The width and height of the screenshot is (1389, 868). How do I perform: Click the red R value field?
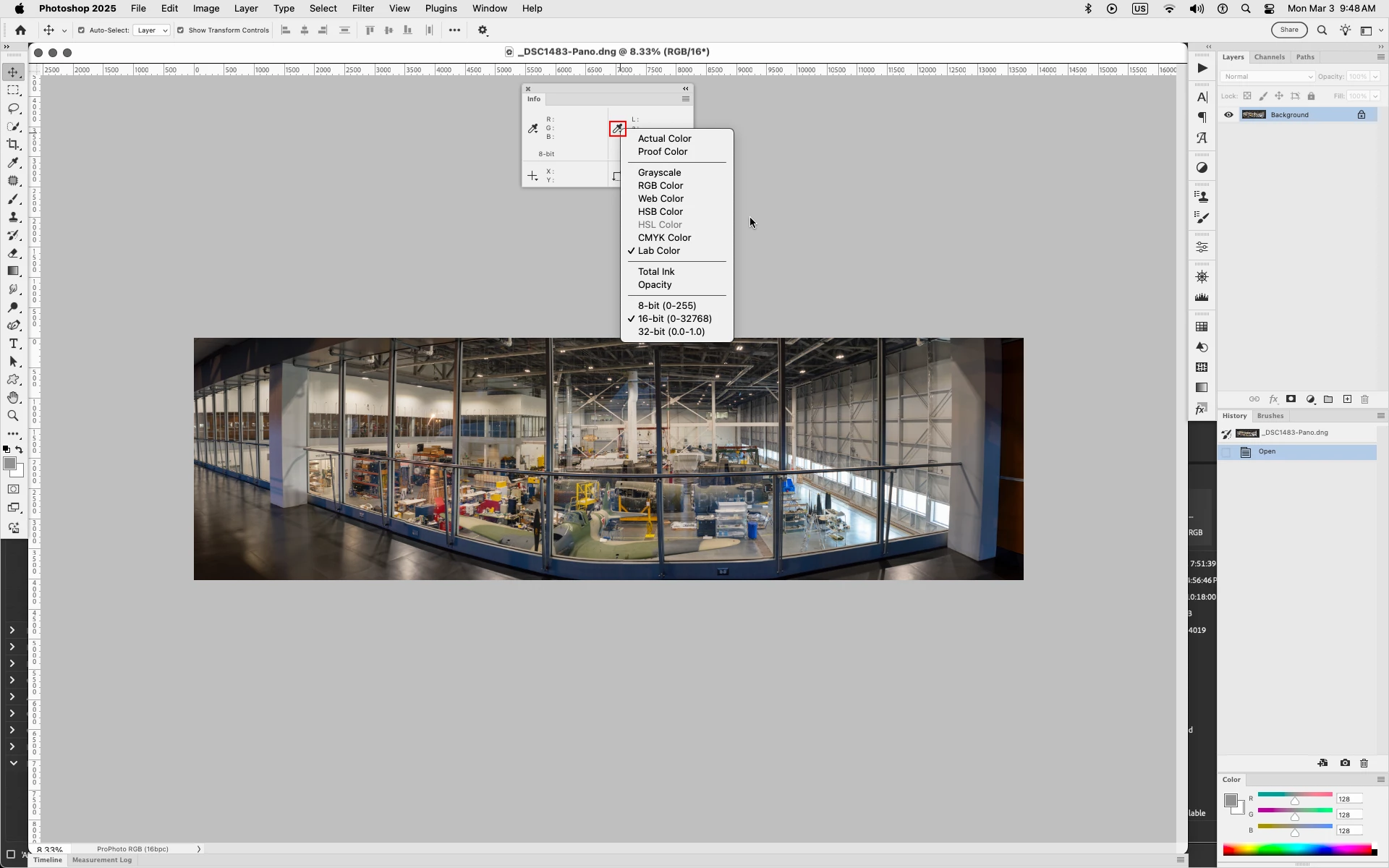1349,799
